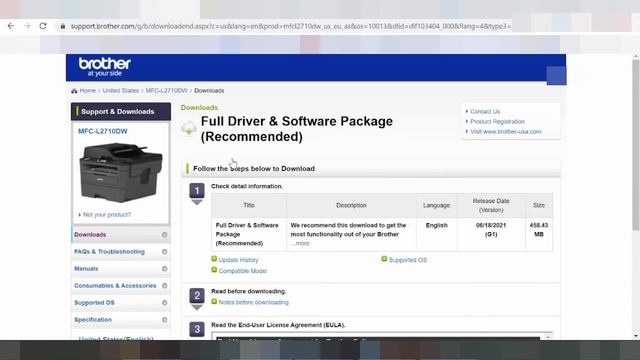Click Support & Downloads sidebar header

click(121, 111)
